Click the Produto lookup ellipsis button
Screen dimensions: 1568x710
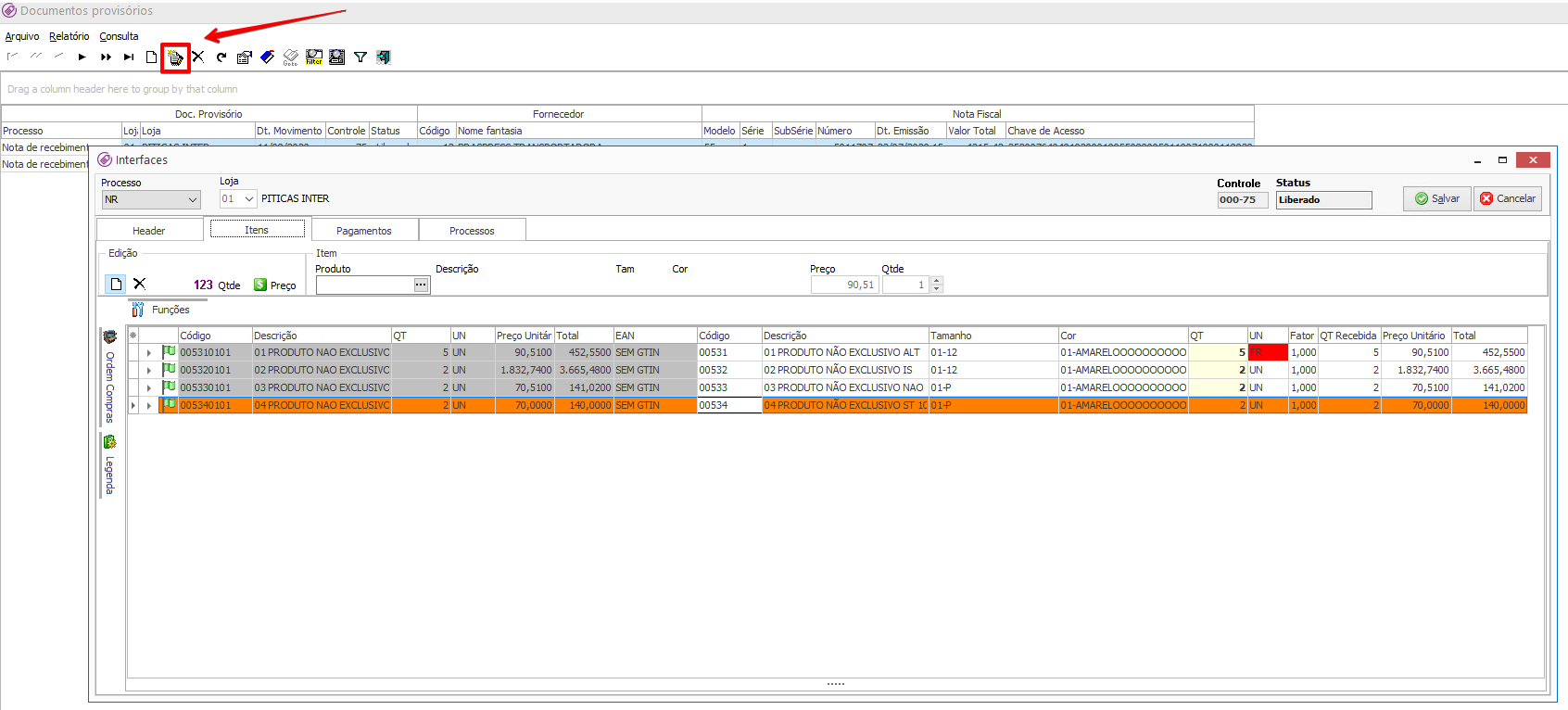tap(421, 285)
